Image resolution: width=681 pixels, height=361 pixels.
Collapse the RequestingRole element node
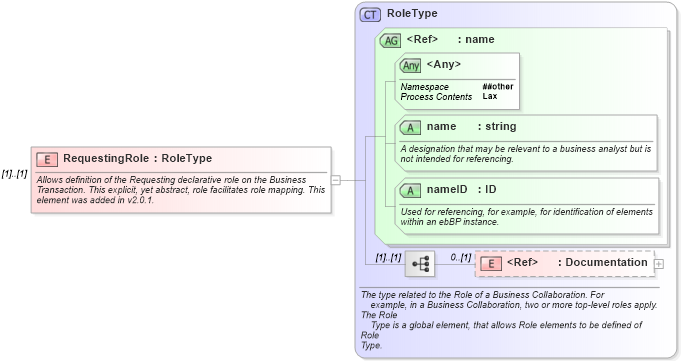click(336, 180)
